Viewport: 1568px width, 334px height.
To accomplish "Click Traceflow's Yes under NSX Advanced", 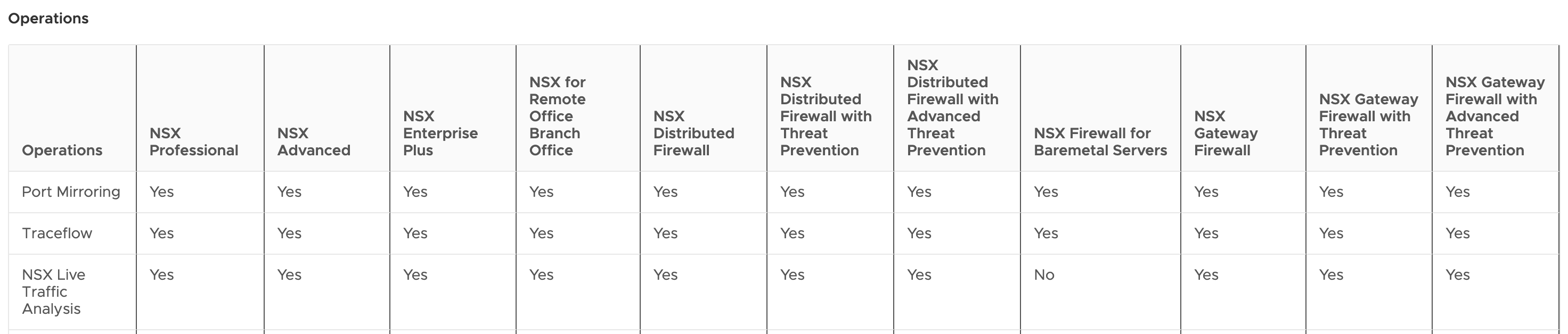I will coord(289,233).
